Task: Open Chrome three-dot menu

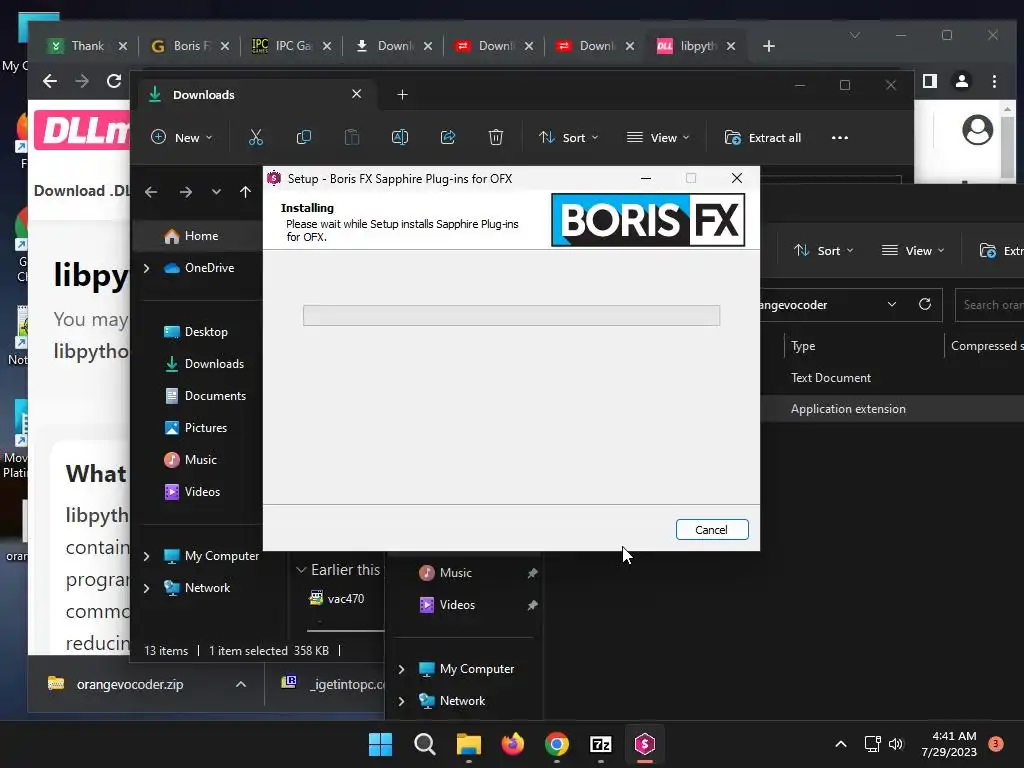Action: click(x=994, y=81)
